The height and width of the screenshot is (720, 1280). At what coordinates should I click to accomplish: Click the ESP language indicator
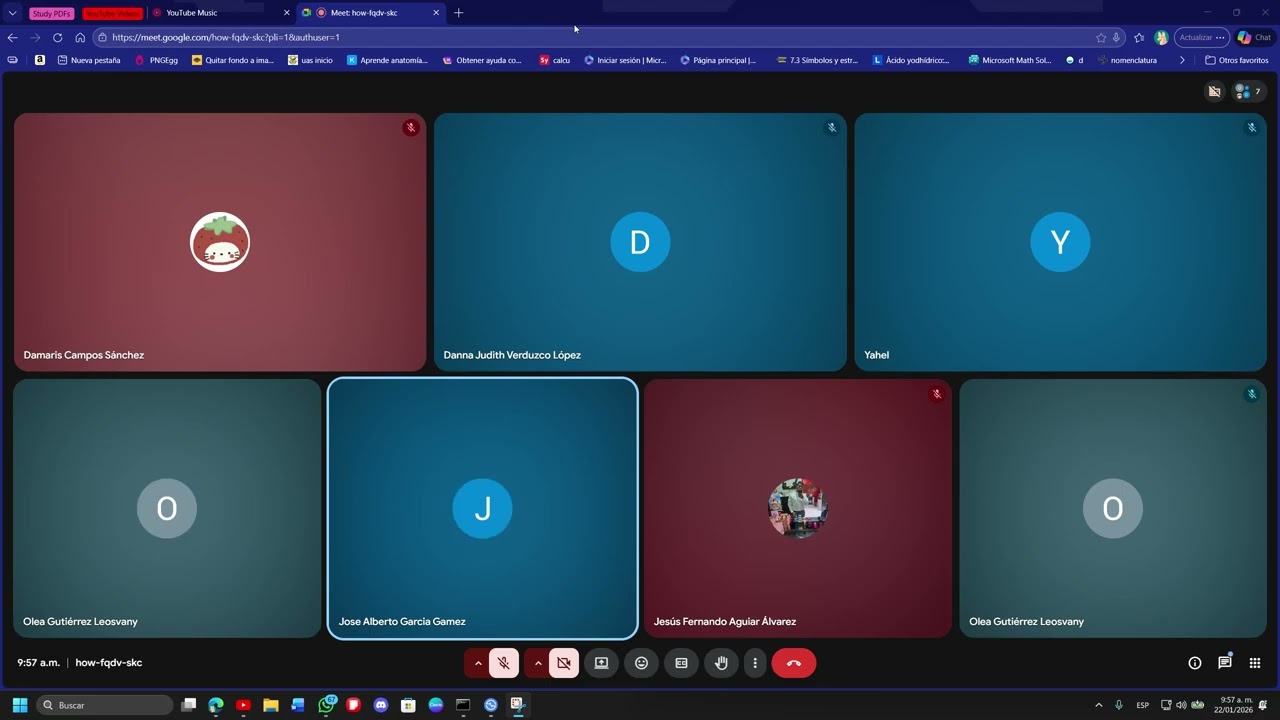1142,705
